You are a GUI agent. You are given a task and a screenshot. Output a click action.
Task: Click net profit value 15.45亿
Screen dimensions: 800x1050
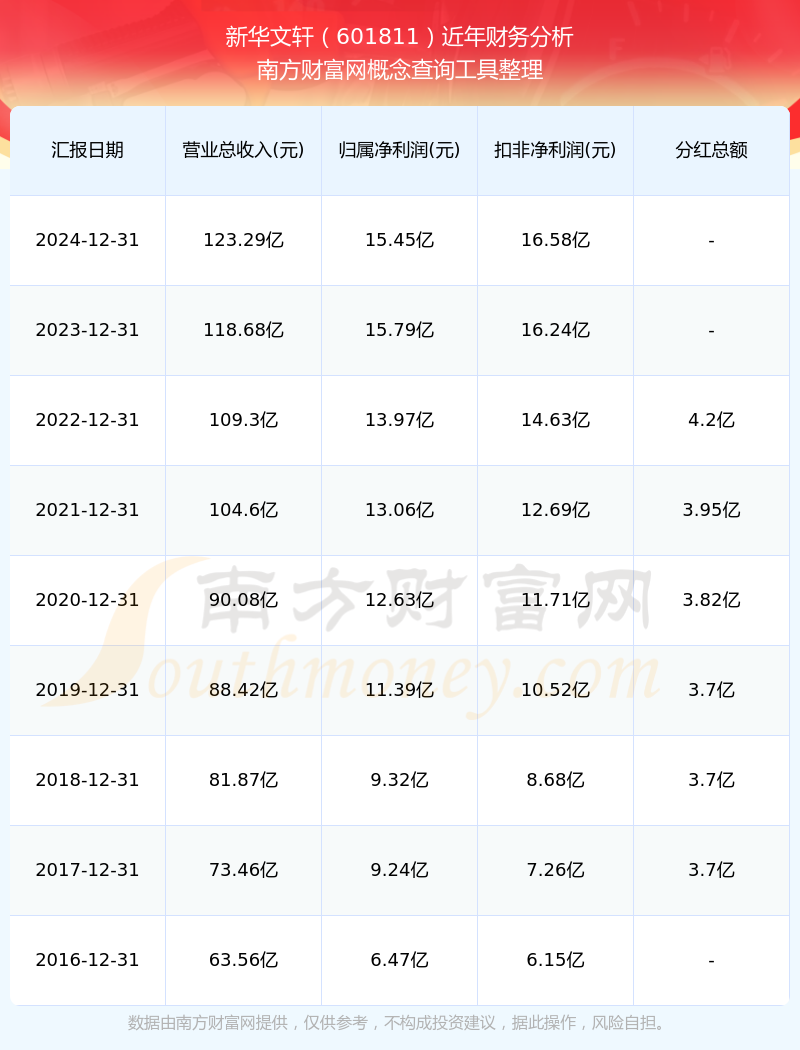tap(400, 240)
